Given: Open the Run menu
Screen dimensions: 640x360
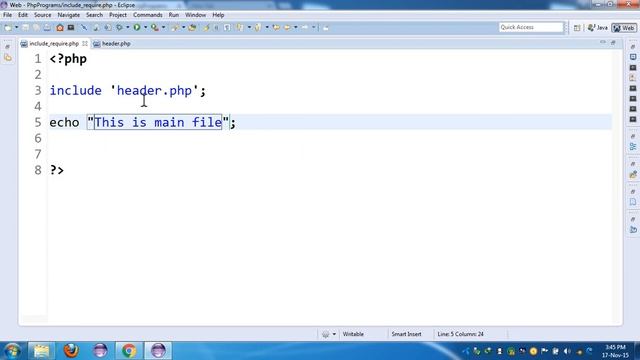Looking at the screenshot, I should click(174, 15).
